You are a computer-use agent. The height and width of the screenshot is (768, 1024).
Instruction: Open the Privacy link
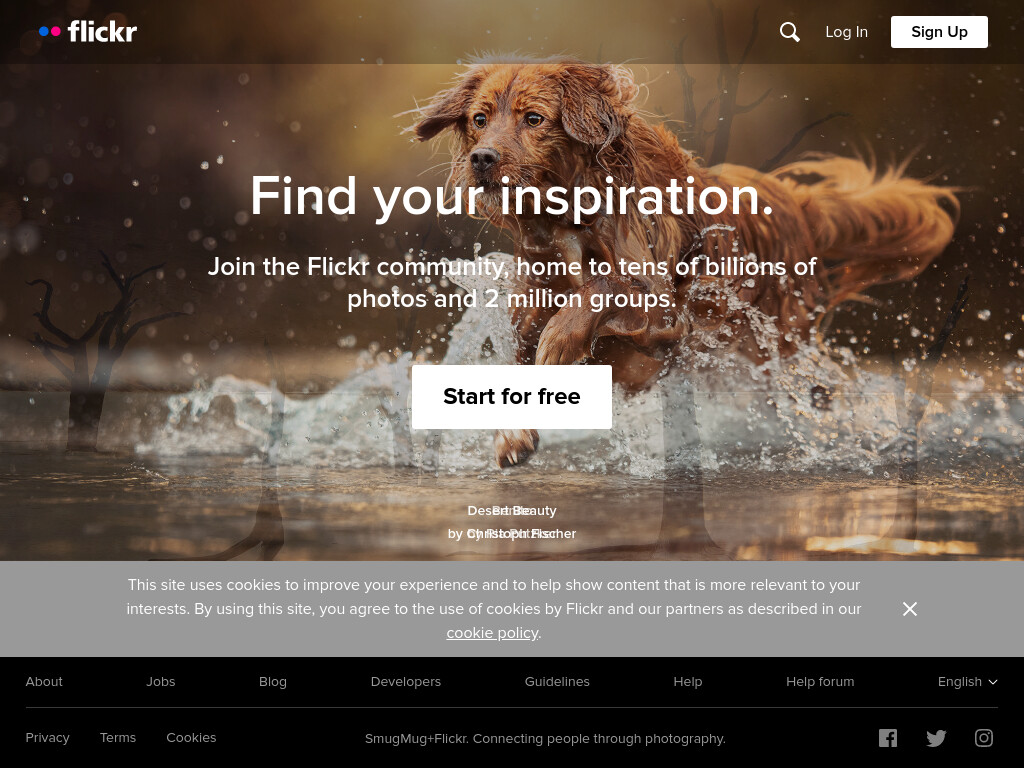(47, 738)
